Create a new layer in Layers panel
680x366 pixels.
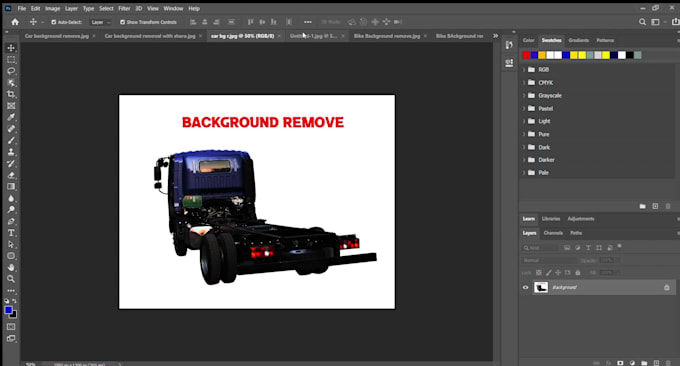click(656, 363)
